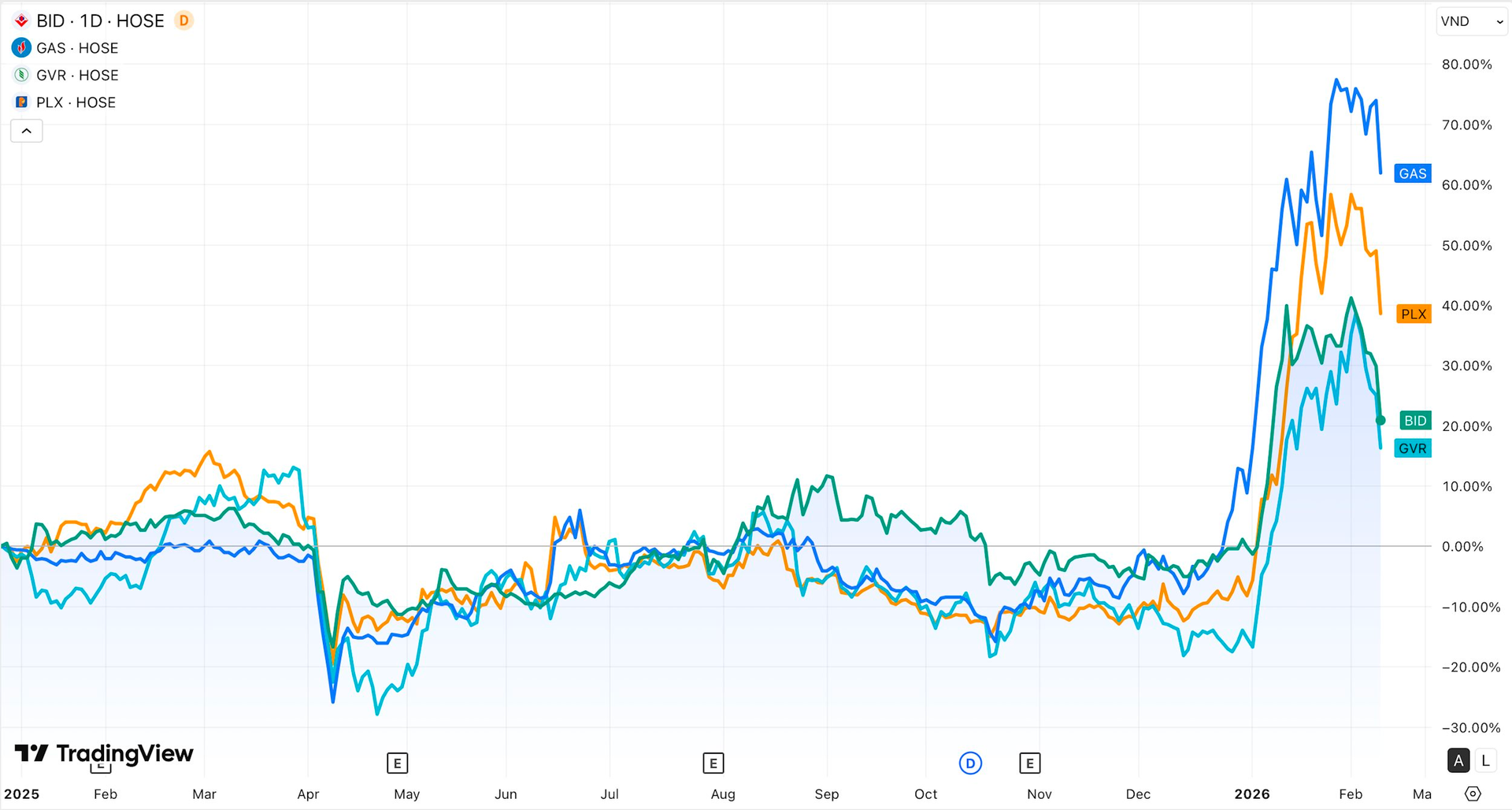This screenshot has height=810, width=1512.
Task: Click the BID · 1D · HOSE title
Action: pyautogui.click(x=100, y=21)
